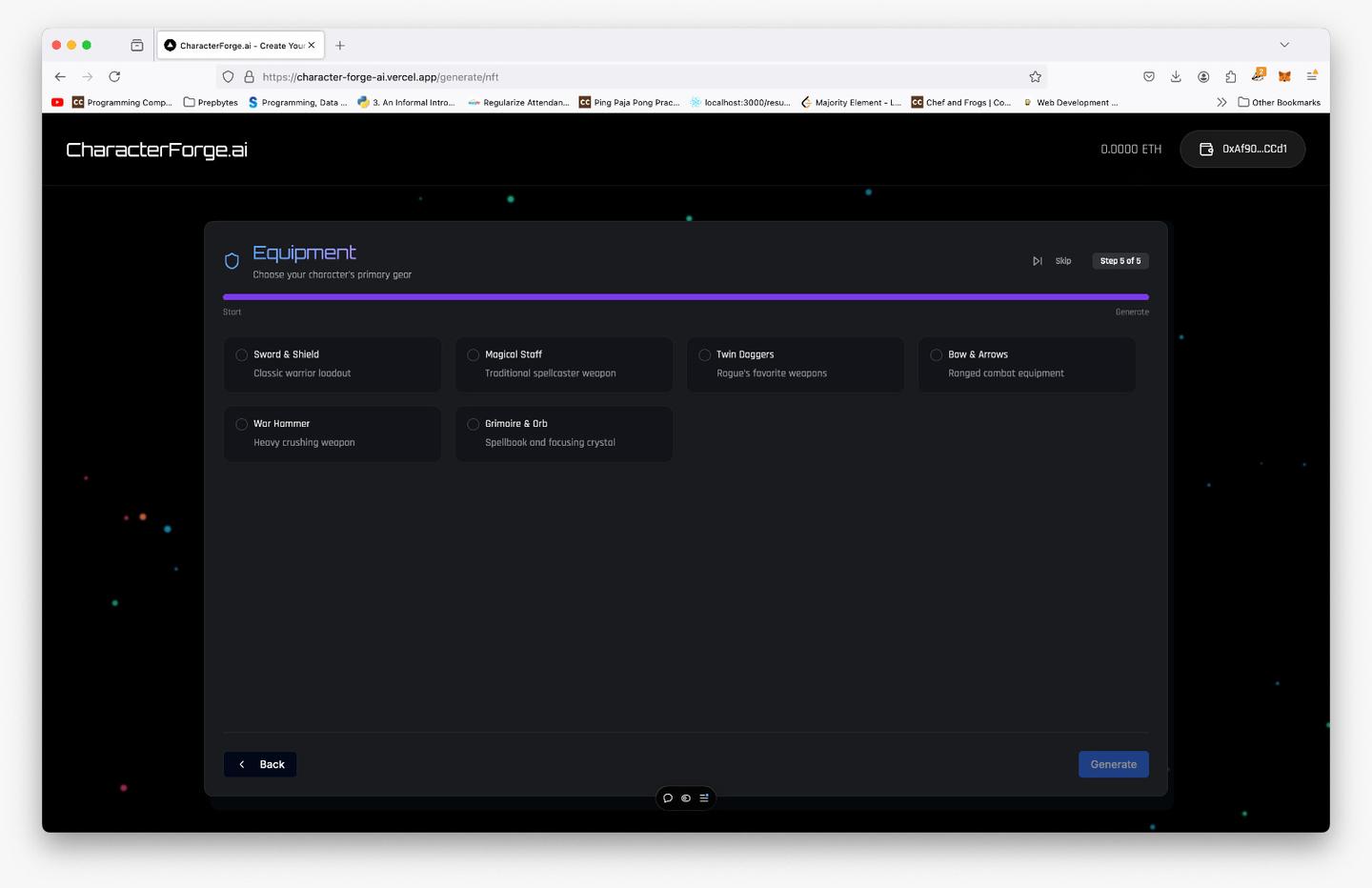Open the Programming, Data ... bookmark
Image resolution: width=1372 pixels, height=888 pixels.
tap(297, 102)
